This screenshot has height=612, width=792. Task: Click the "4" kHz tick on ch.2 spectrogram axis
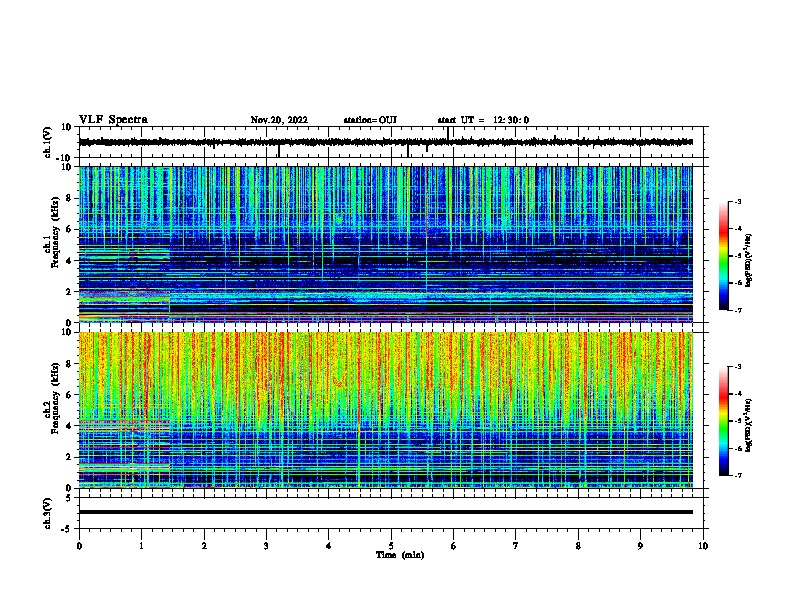click(x=69, y=426)
